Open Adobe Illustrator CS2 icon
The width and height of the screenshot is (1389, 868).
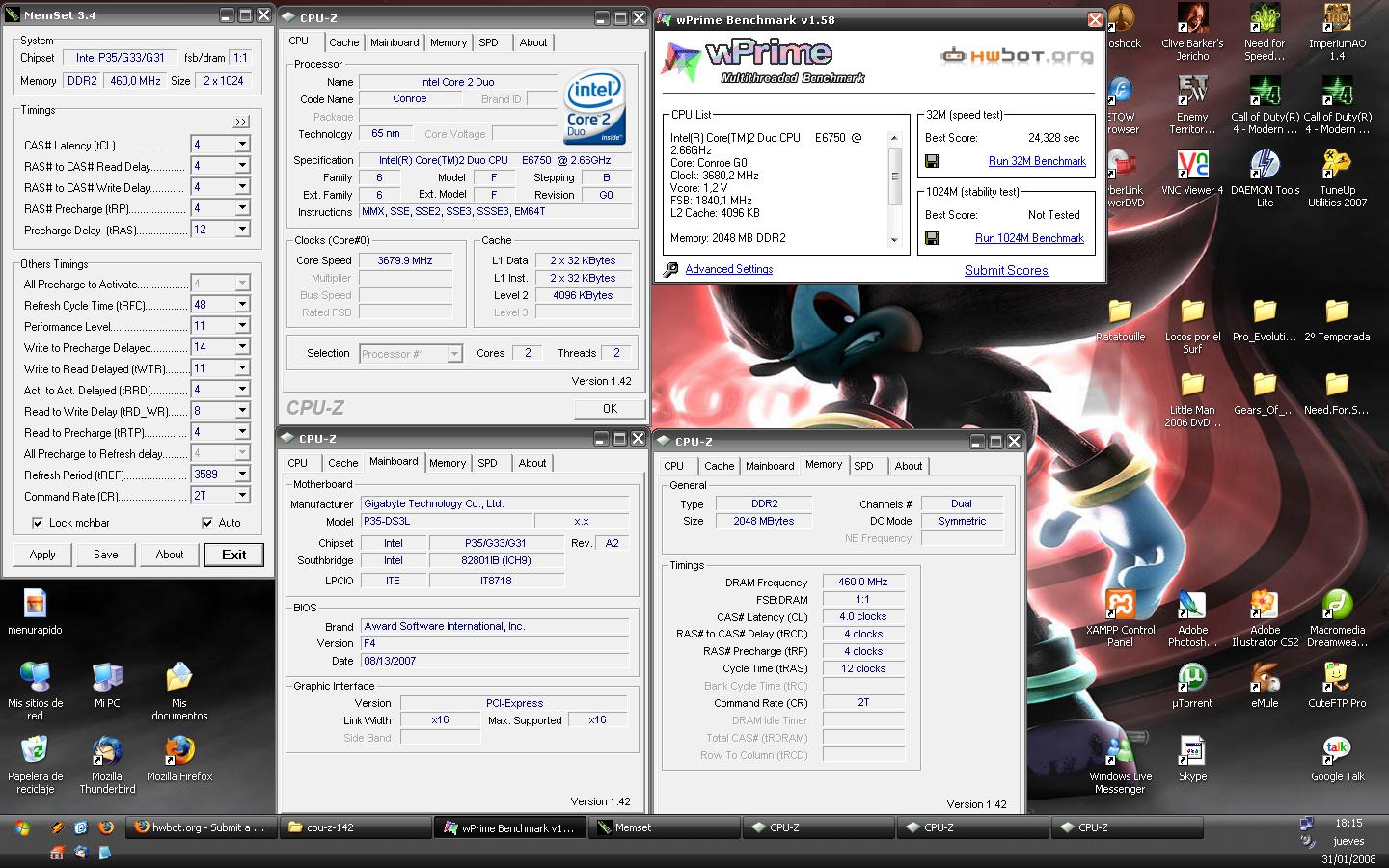1265,617
